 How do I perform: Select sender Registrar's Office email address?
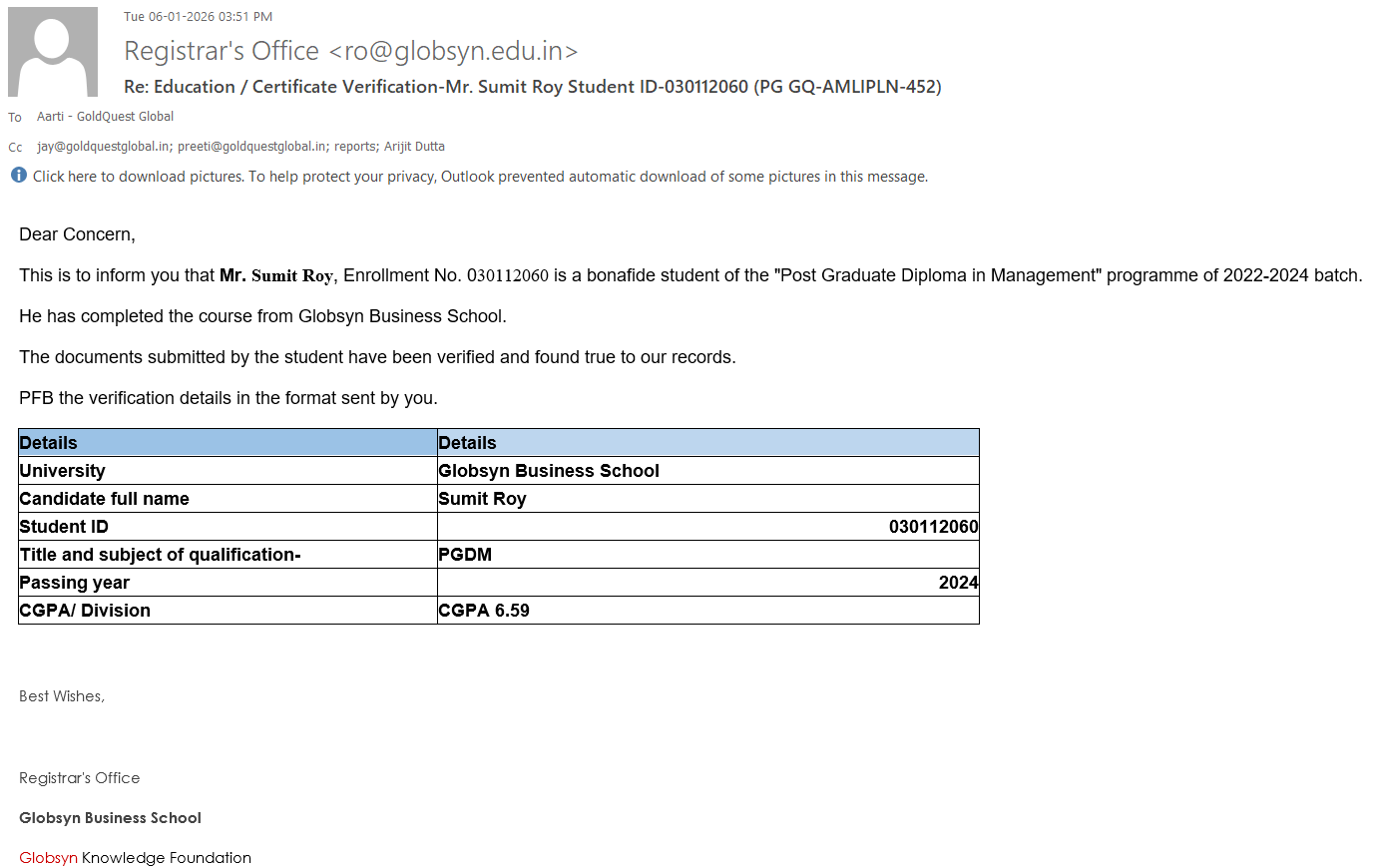pos(351,51)
